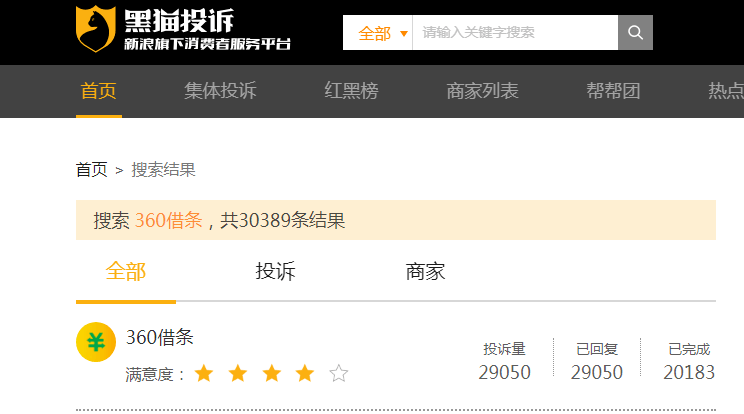Click the magnifying glass search button

[635, 32]
